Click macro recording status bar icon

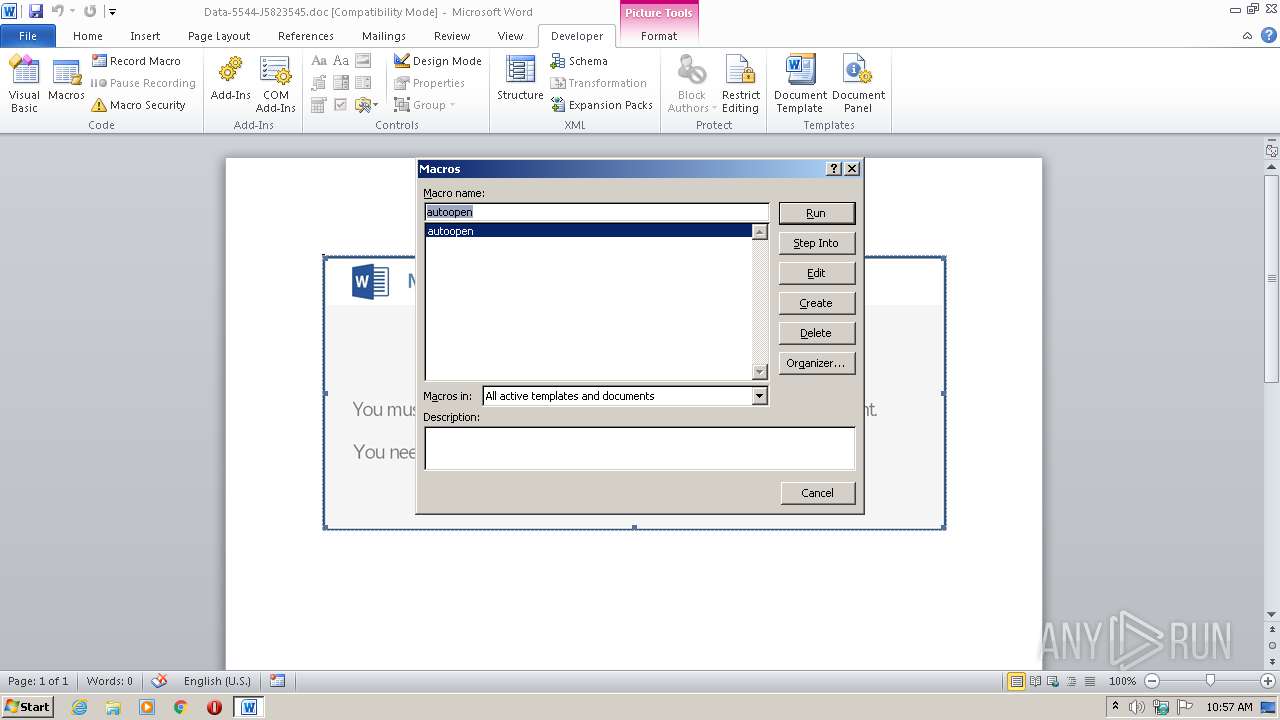277,681
